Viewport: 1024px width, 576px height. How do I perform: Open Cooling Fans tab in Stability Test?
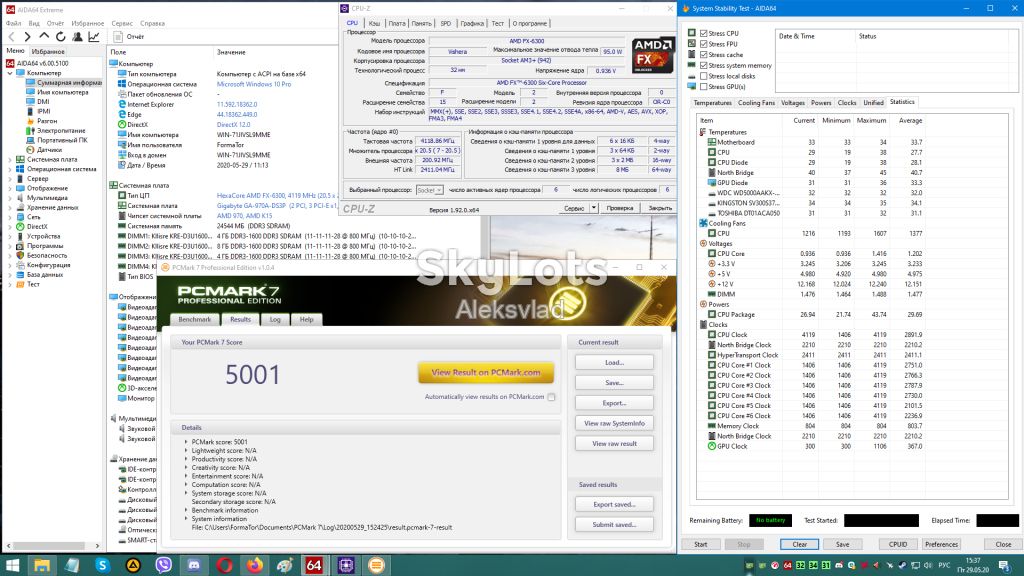[x=756, y=103]
